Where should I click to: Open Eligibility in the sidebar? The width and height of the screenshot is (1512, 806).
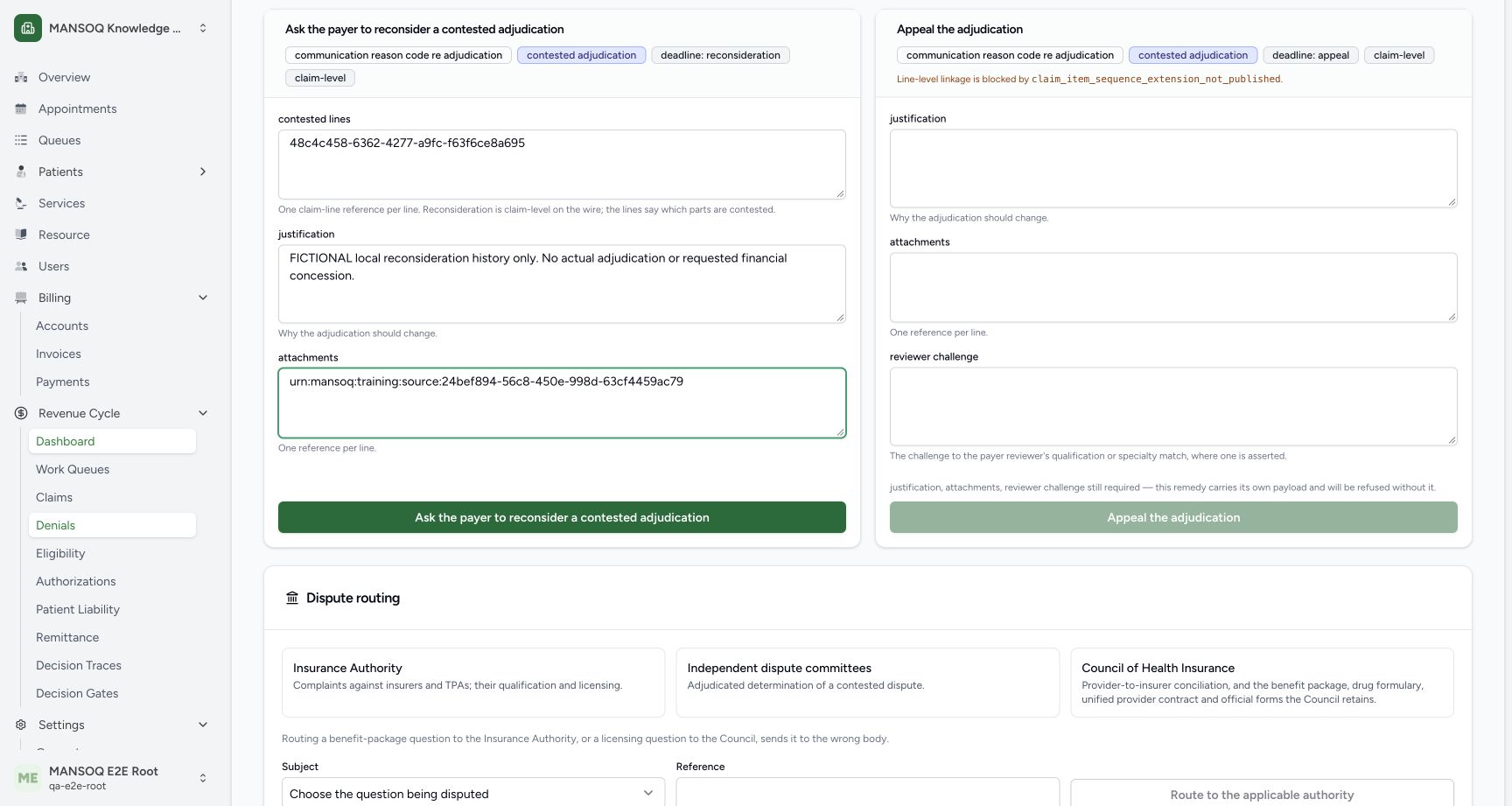click(x=112, y=553)
